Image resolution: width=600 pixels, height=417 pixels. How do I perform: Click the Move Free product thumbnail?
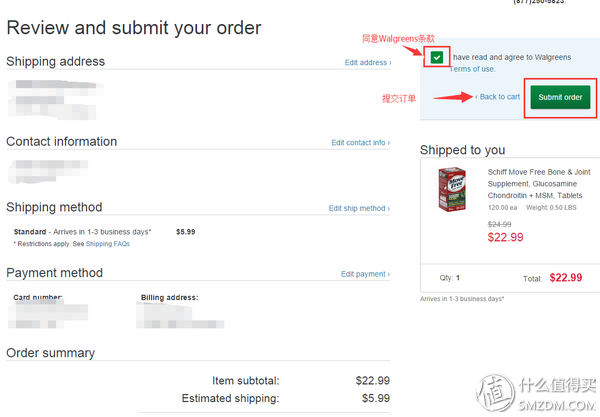point(452,189)
